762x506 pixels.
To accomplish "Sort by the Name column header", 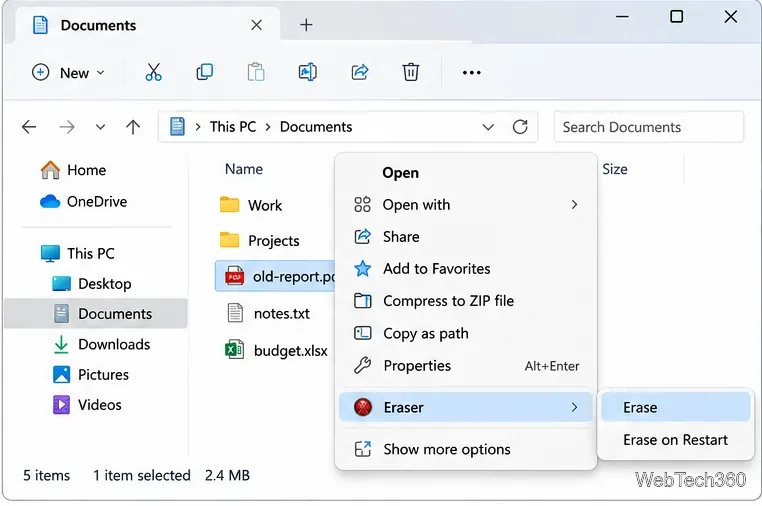I will [x=243, y=169].
